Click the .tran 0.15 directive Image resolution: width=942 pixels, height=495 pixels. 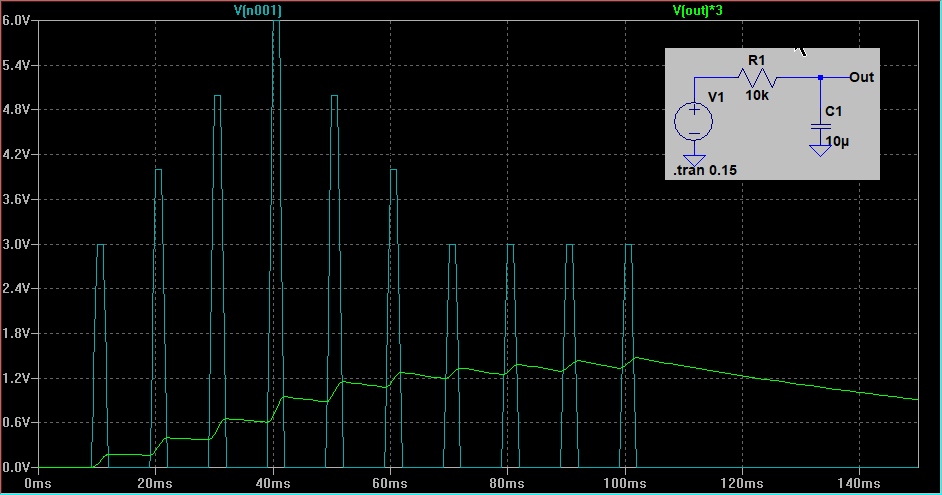pyautogui.click(x=705, y=170)
